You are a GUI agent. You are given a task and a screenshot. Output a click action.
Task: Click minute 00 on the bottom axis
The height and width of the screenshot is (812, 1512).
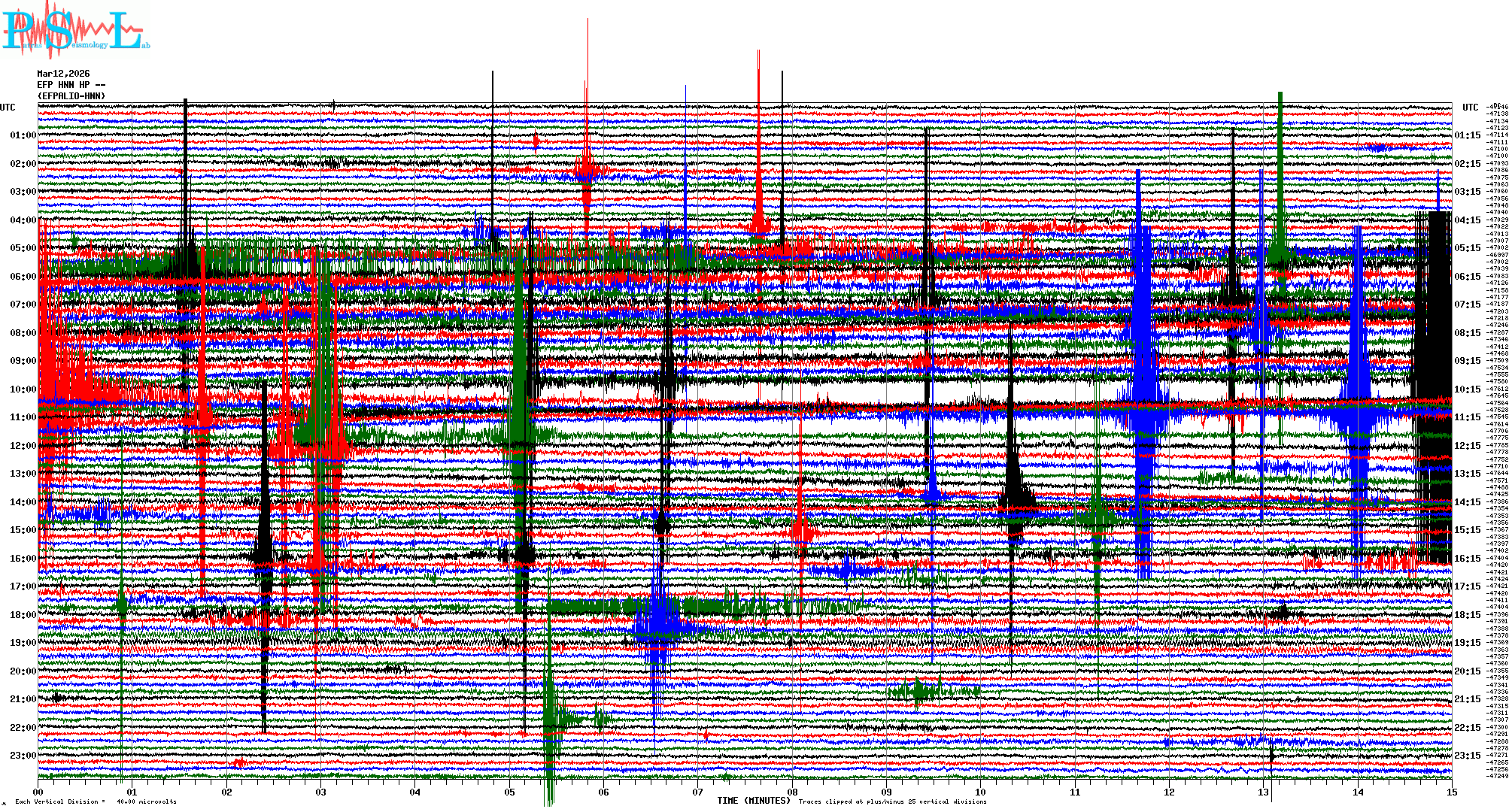pos(38,792)
